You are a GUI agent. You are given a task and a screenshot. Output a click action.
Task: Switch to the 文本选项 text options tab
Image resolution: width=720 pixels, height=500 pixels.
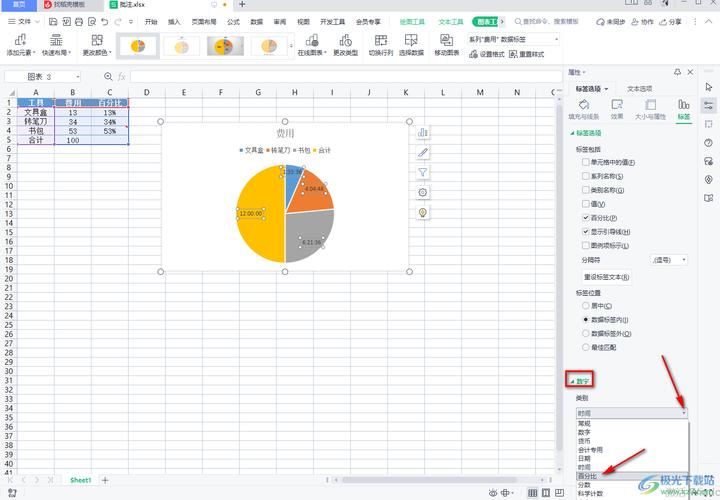point(639,89)
